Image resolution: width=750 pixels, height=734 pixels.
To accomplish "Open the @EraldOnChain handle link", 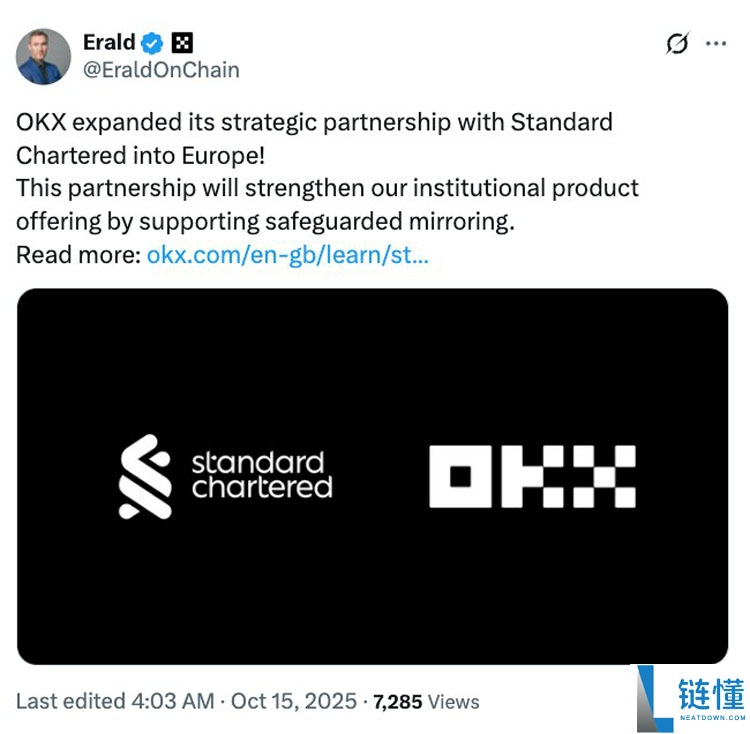I will point(160,70).
